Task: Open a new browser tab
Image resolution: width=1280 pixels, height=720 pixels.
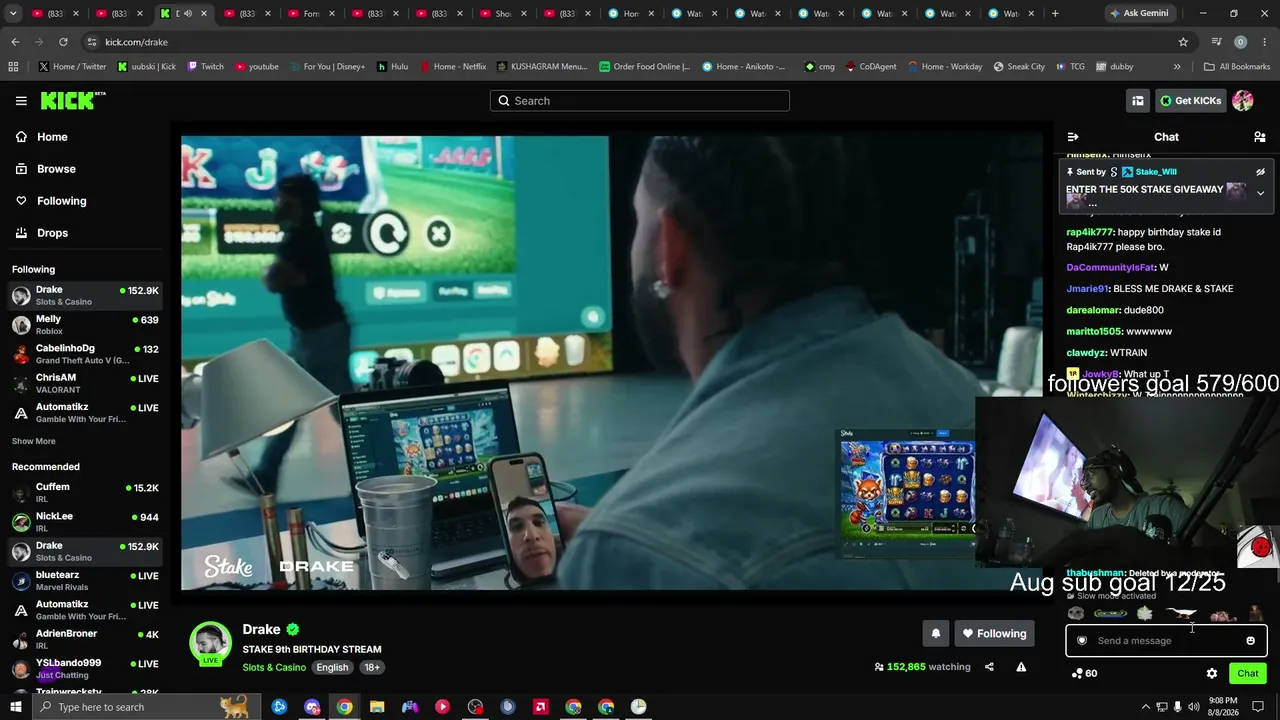Action: [1055, 13]
